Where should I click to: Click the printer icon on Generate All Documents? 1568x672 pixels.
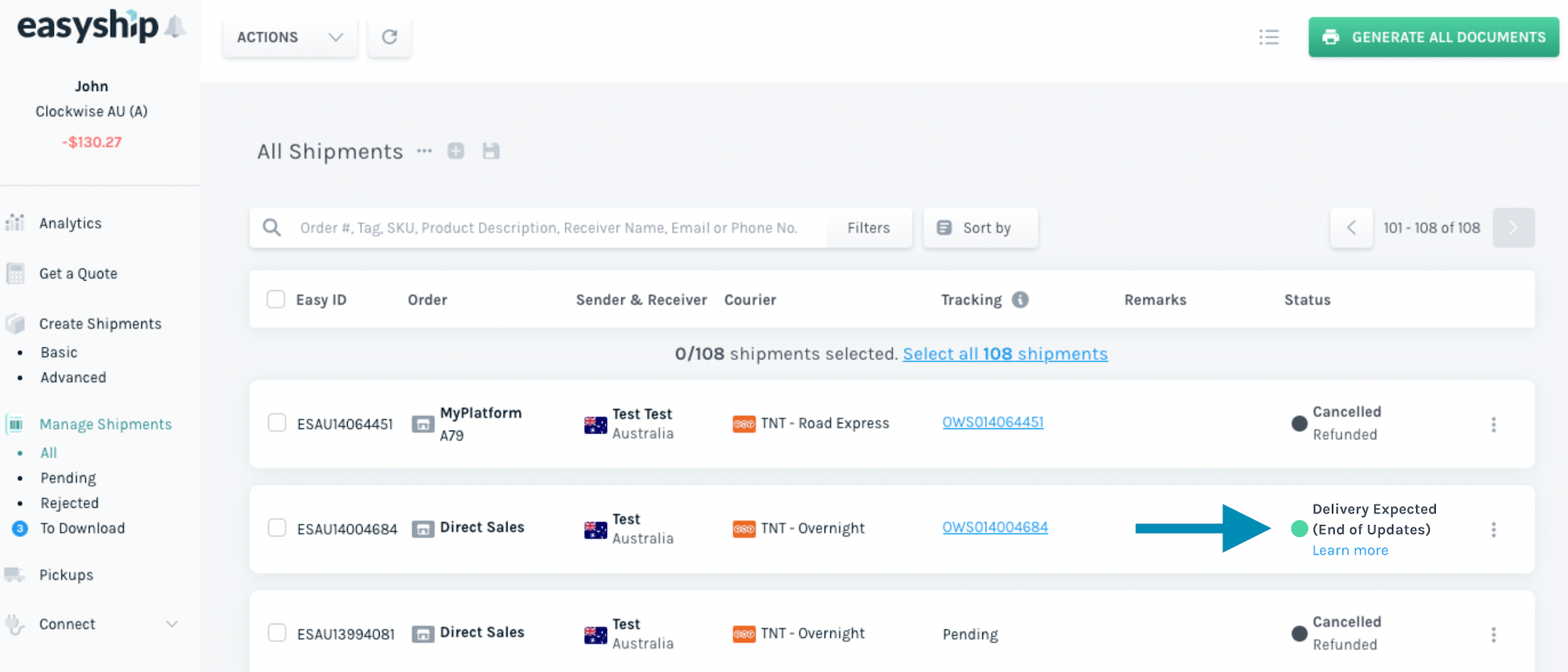pos(1331,37)
